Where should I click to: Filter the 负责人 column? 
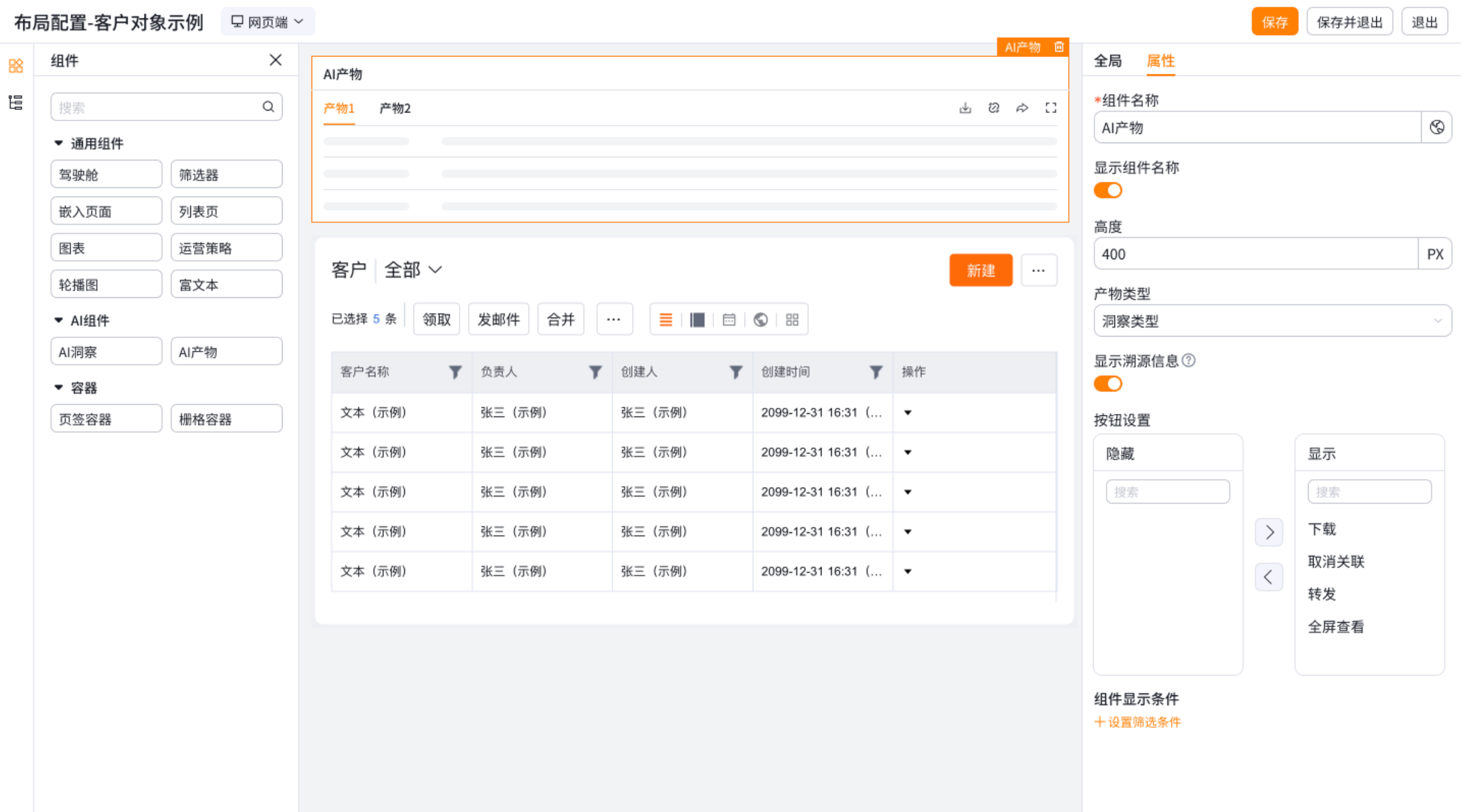coord(595,372)
